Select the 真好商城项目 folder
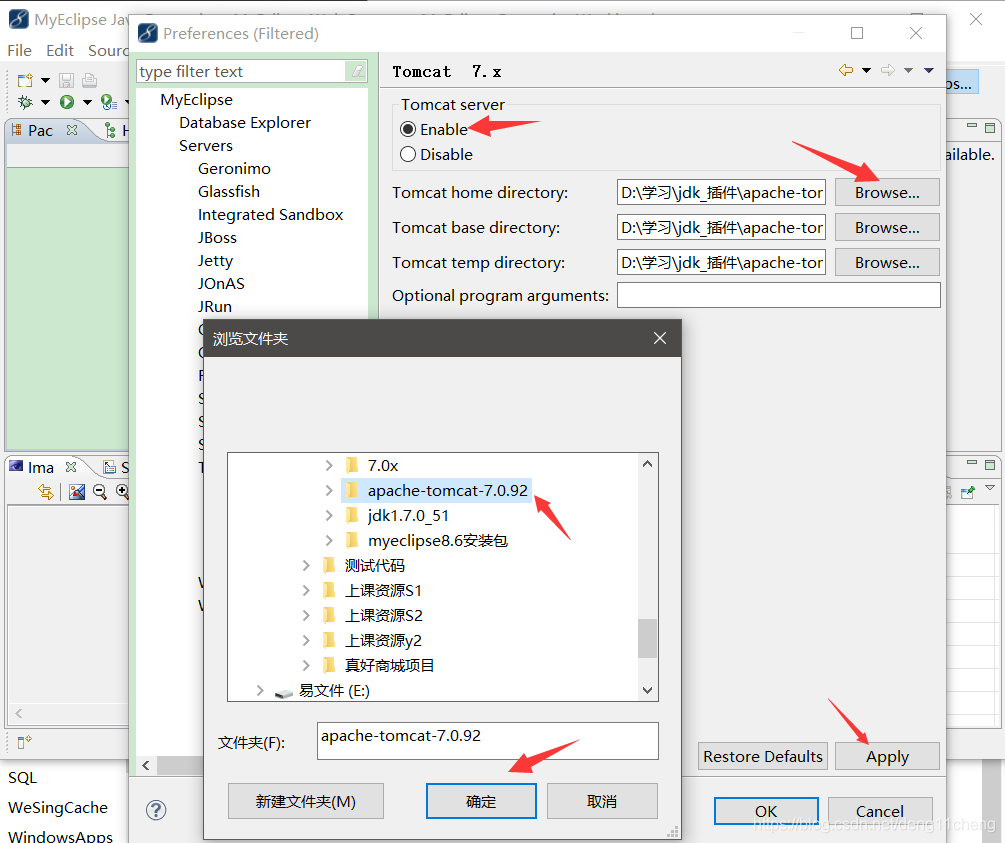 pos(389,665)
